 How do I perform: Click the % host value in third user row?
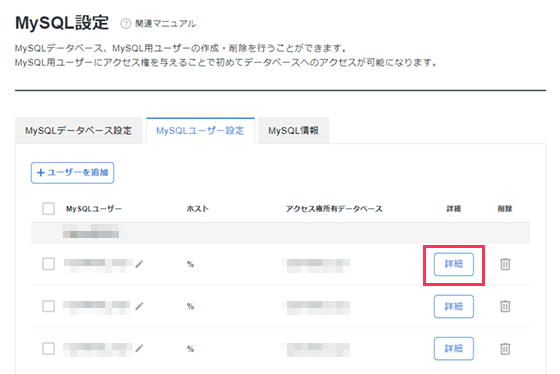tap(190, 349)
